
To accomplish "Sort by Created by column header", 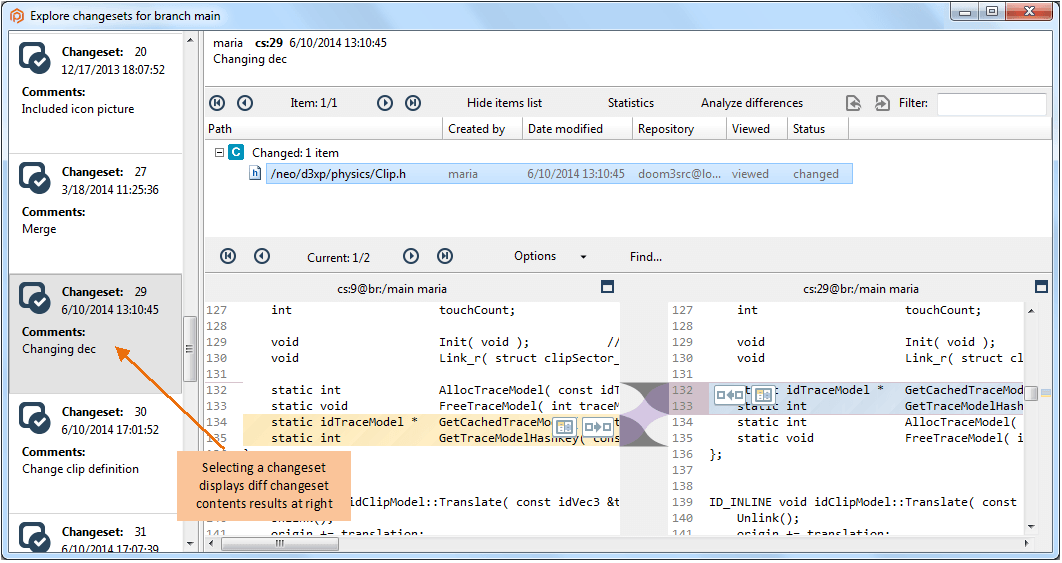I will tap(482, 129).
